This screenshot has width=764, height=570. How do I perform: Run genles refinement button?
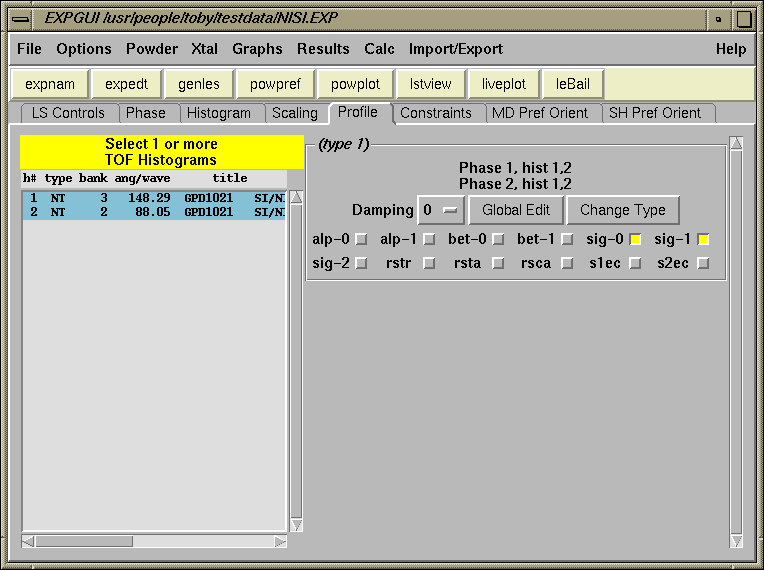[199, 84]
